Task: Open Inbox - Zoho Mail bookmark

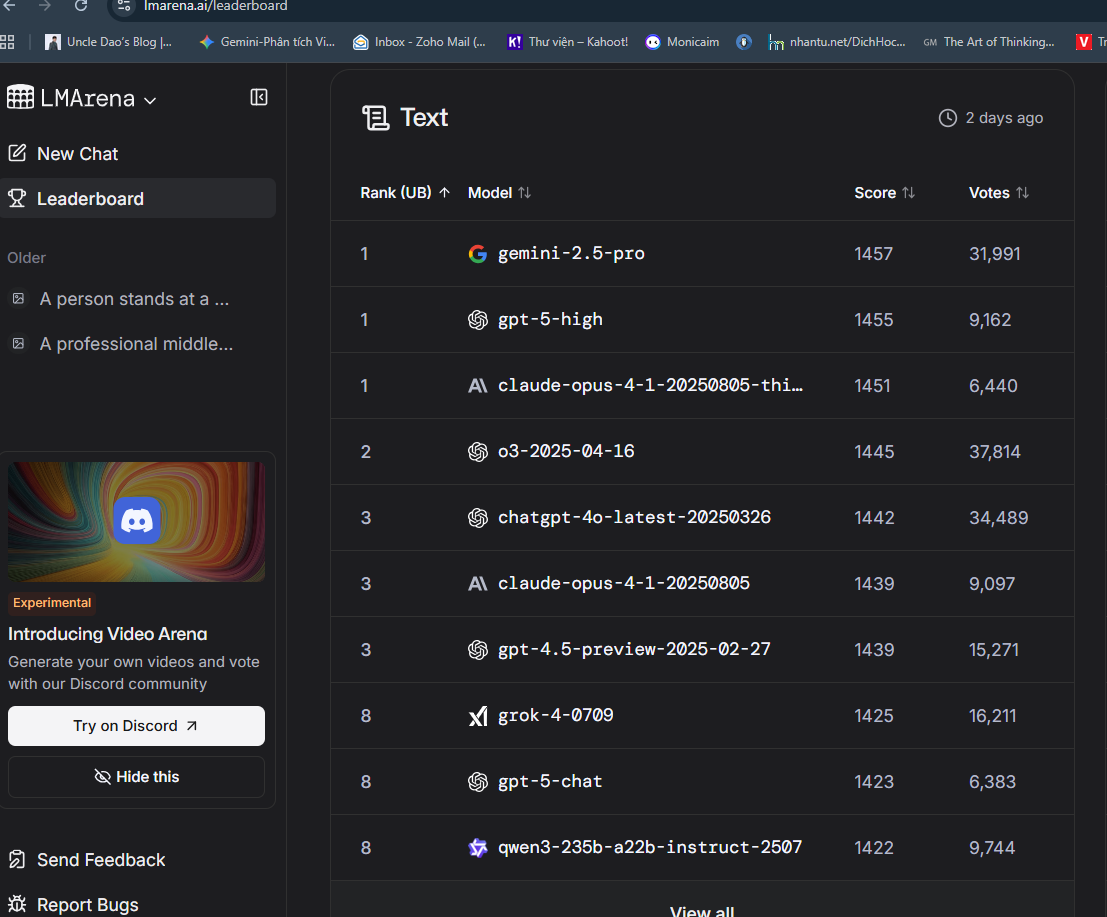Action: pyautogui.click(x=419, y=42)
